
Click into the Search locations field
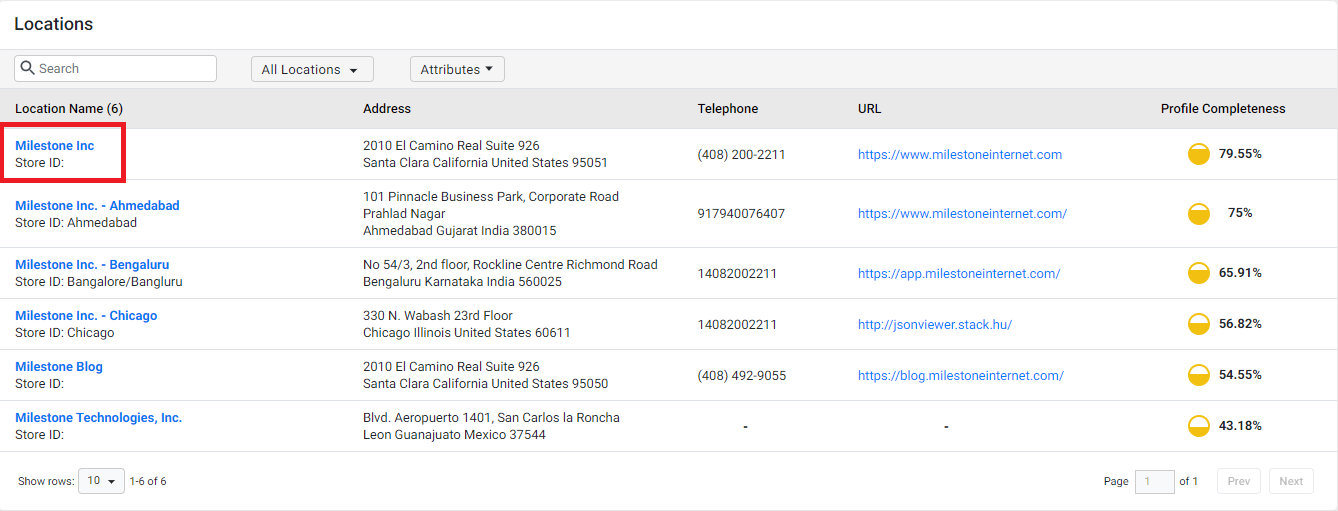click(x=115, y=68)
